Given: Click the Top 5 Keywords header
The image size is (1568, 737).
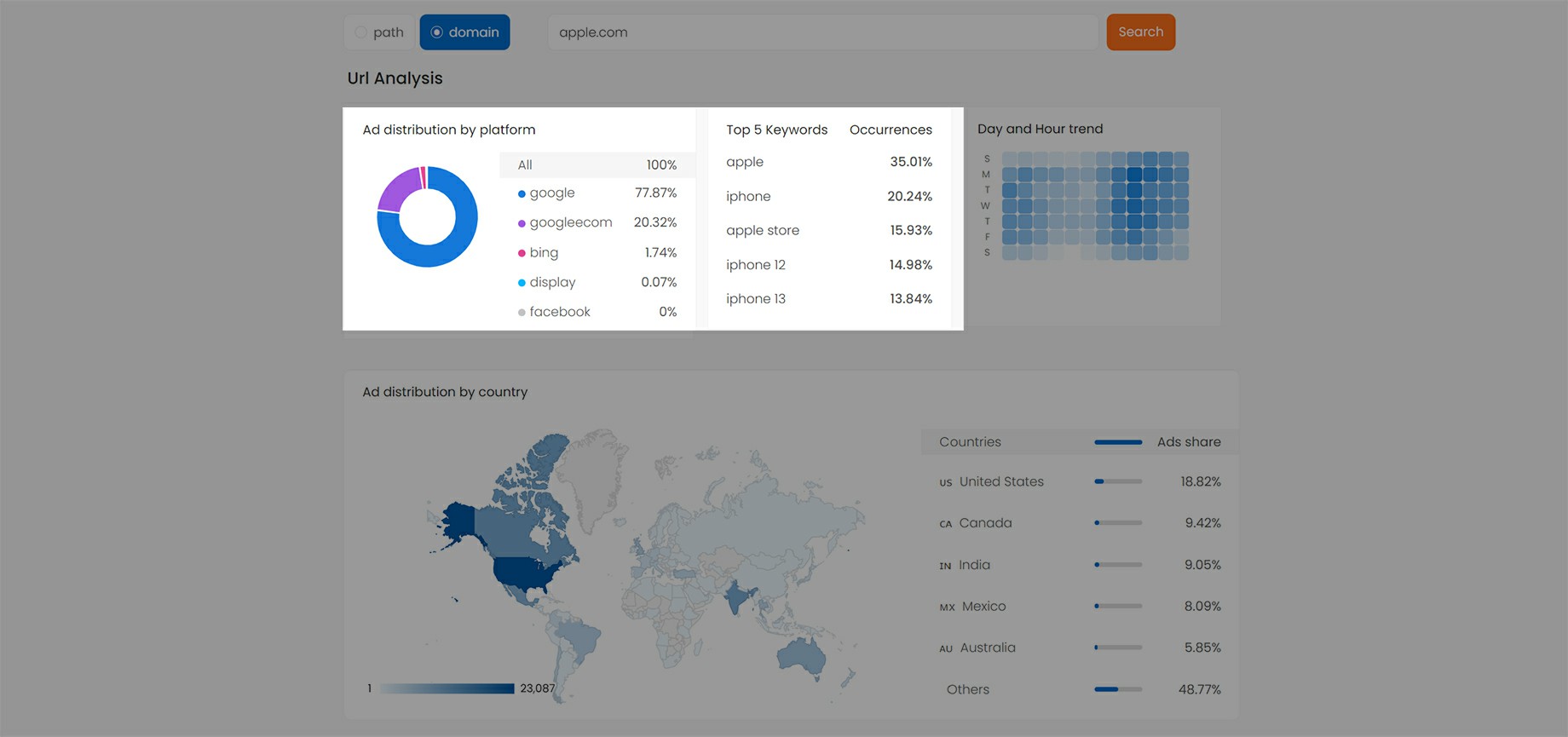Looking at the screenshot, I should 776,130.
